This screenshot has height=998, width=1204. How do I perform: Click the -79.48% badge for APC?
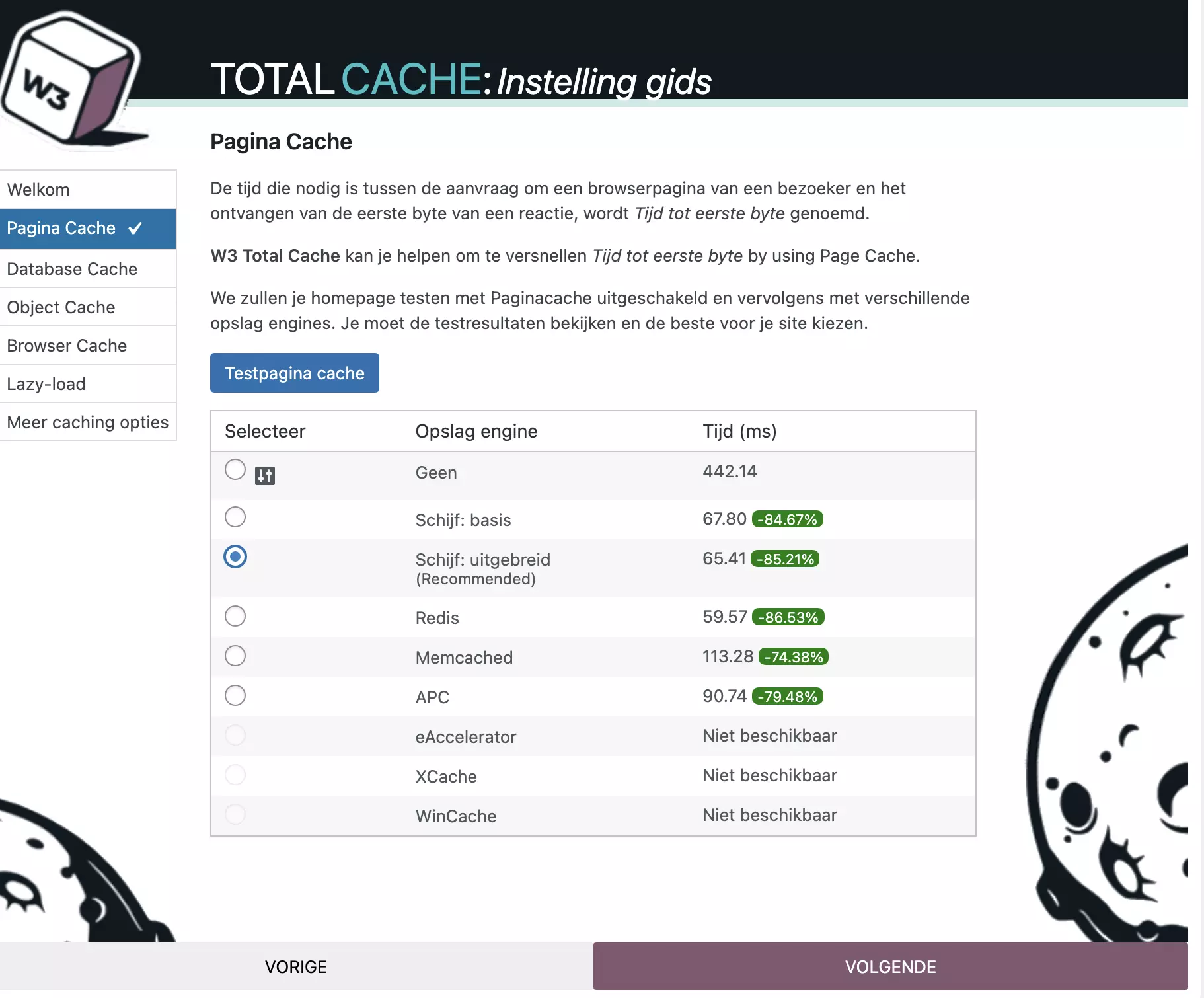coord(788,697)
